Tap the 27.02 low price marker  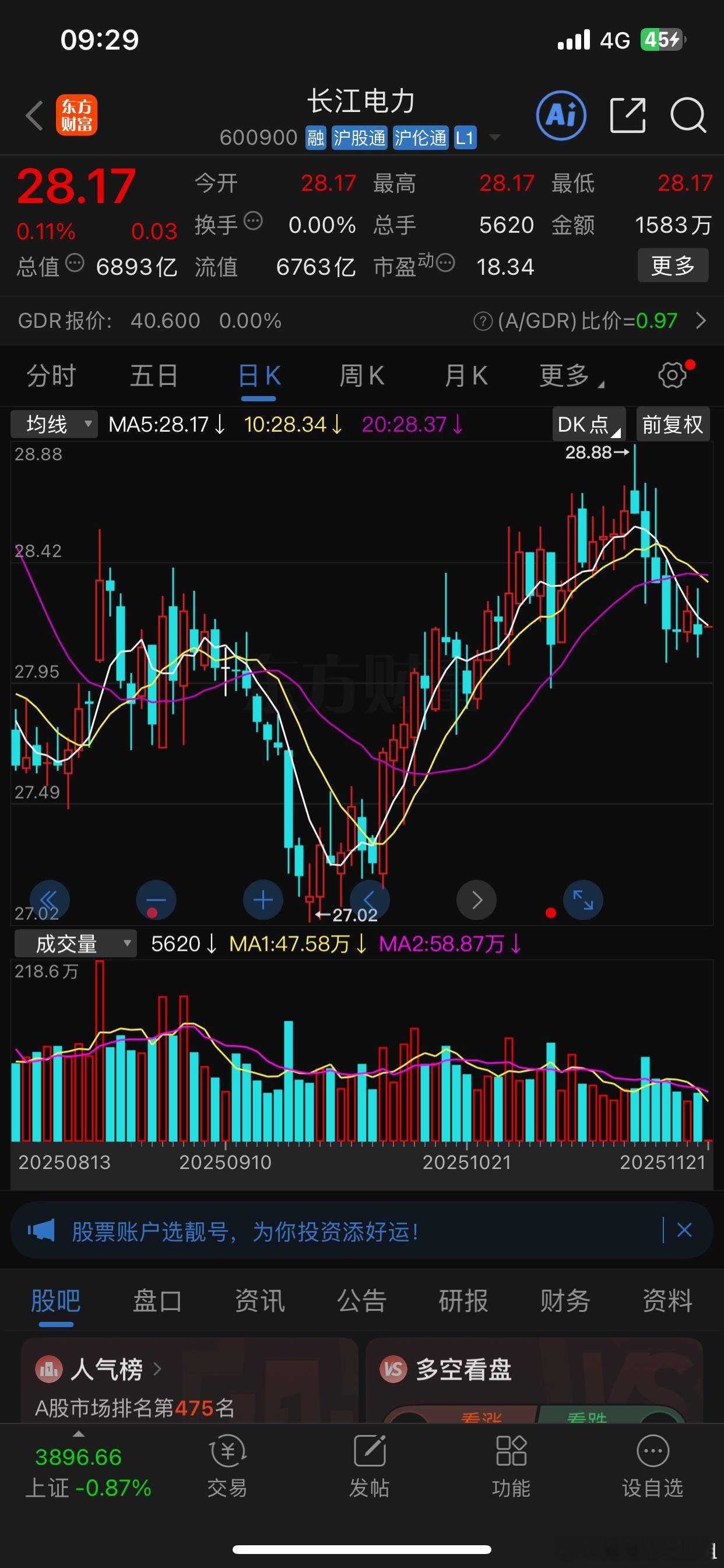(347, 915)
